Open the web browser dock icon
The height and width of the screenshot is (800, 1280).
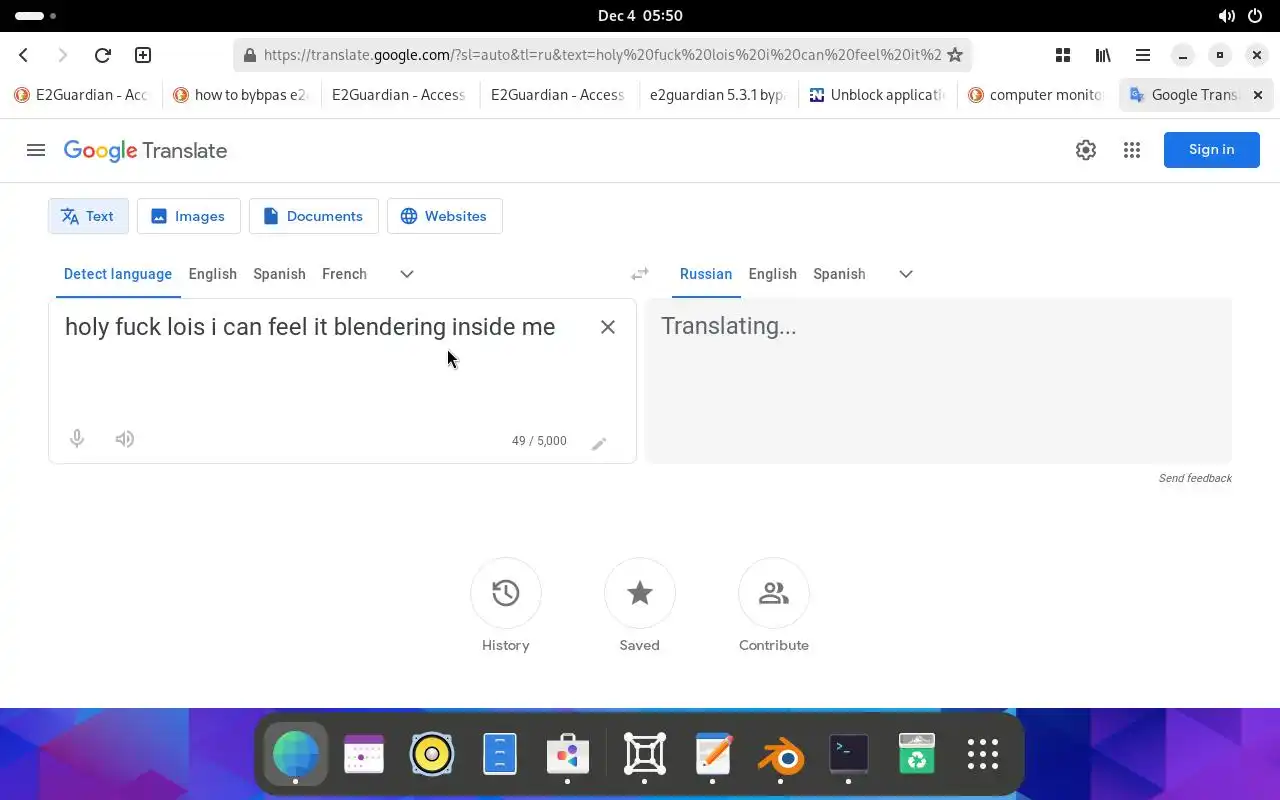click(x=296, y=754)
